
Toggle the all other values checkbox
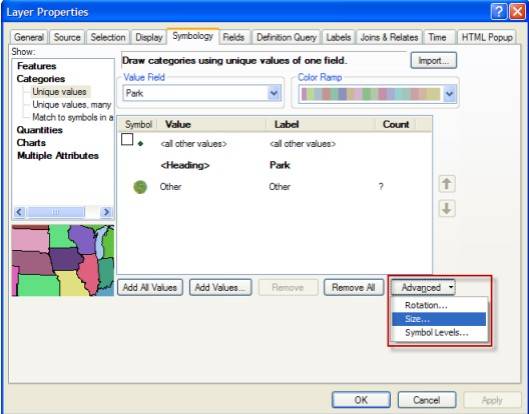point(127,139)
